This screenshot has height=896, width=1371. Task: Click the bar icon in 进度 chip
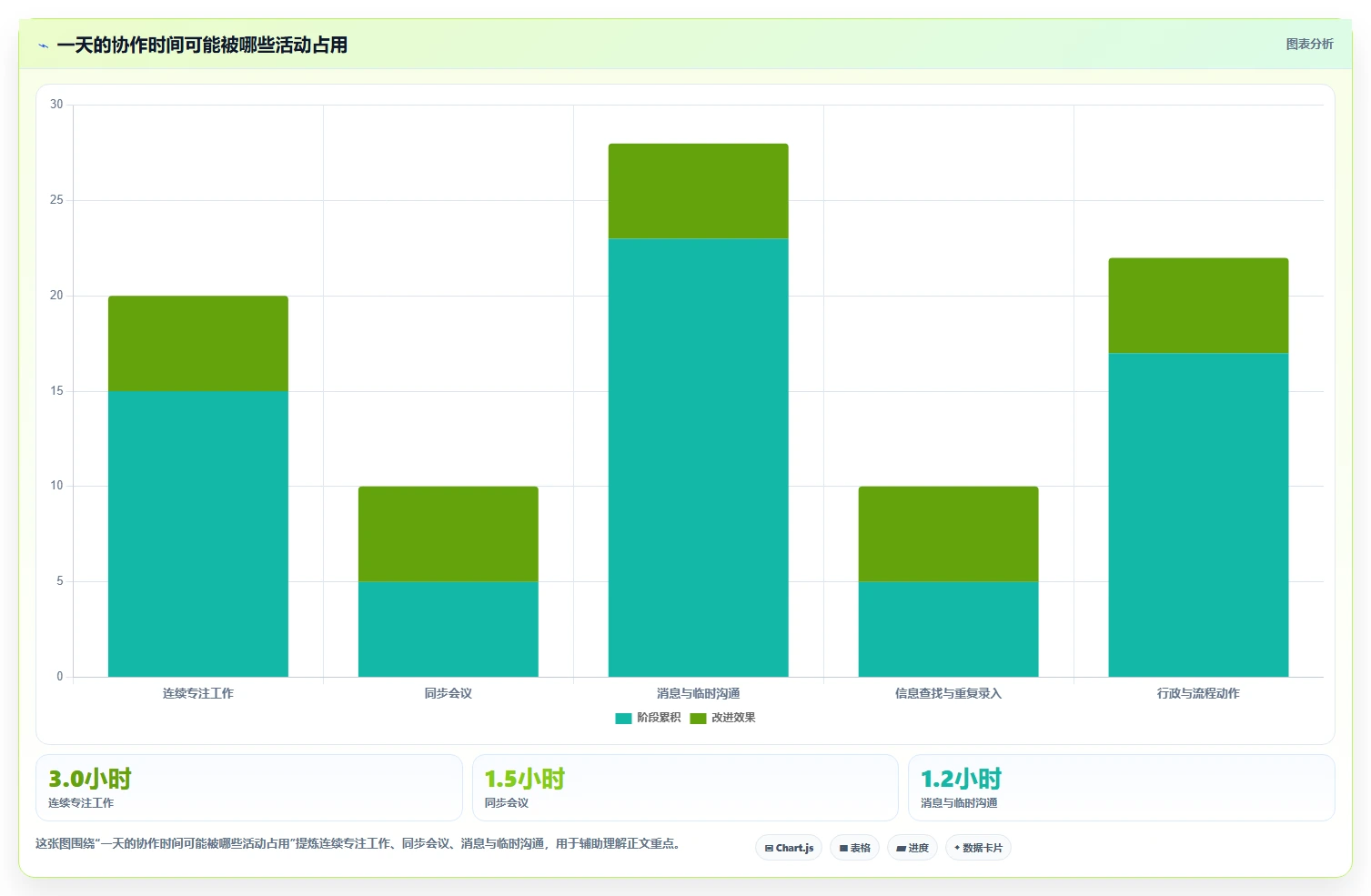(901, 848)
